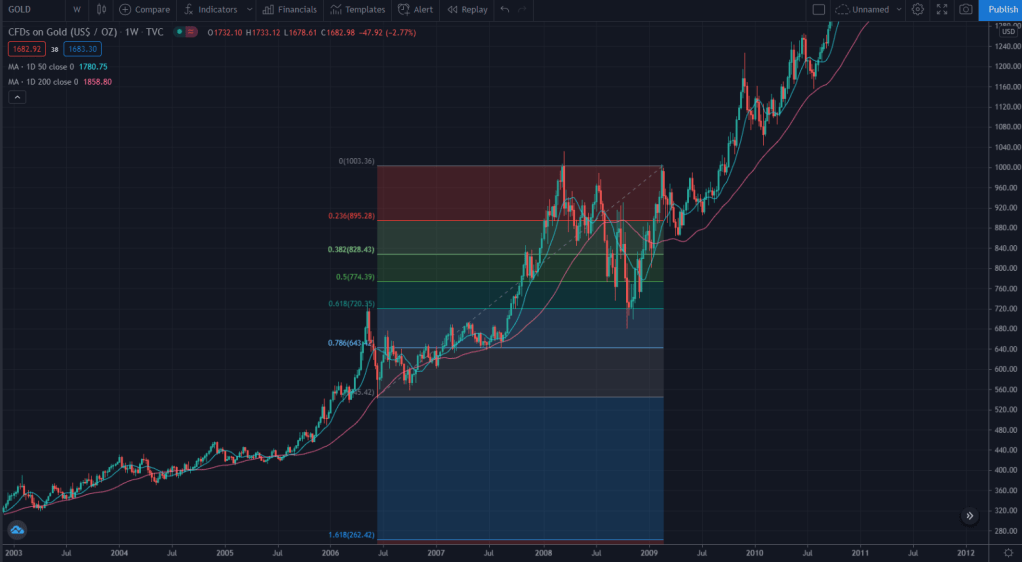Open the Financials menu
The height and width of the screenshot is (562, 1022).
click(290, 9)
